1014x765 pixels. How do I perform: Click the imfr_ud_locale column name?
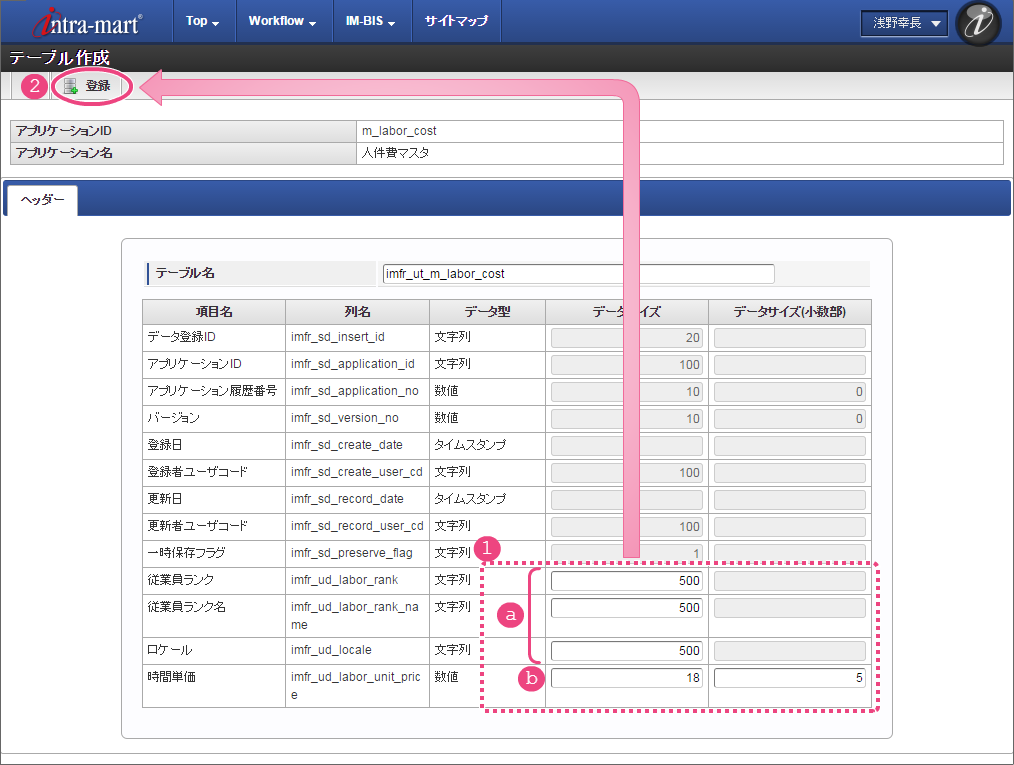pos(331,650)
